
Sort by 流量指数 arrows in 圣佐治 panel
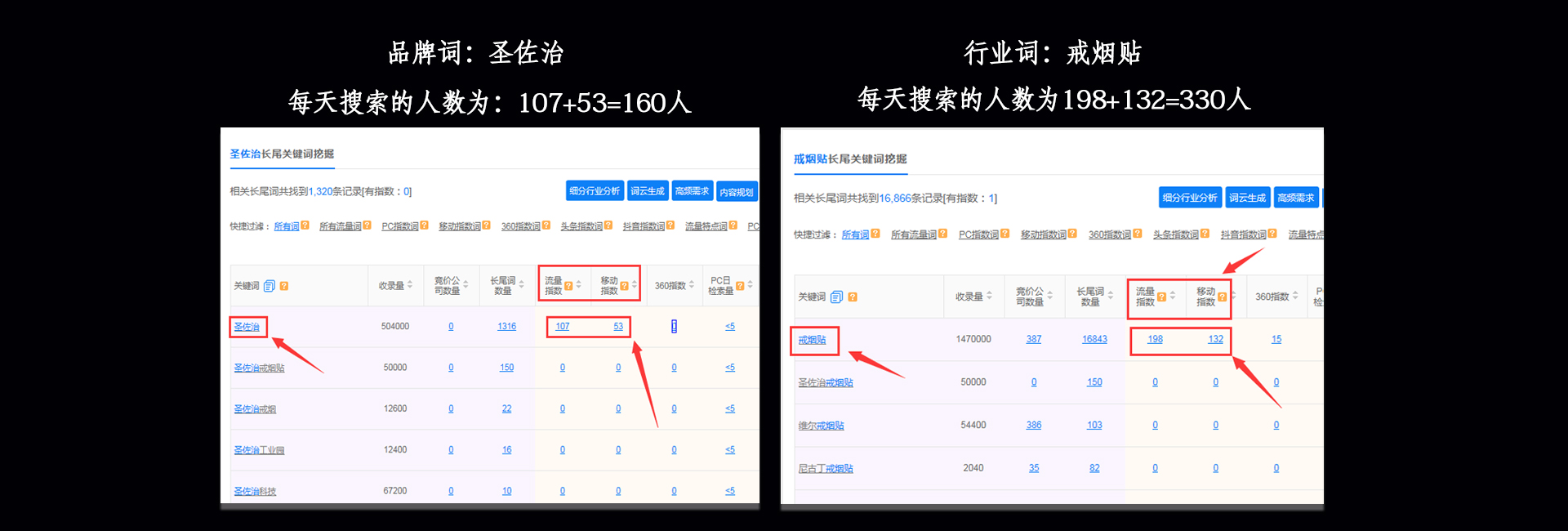[578, 285]
